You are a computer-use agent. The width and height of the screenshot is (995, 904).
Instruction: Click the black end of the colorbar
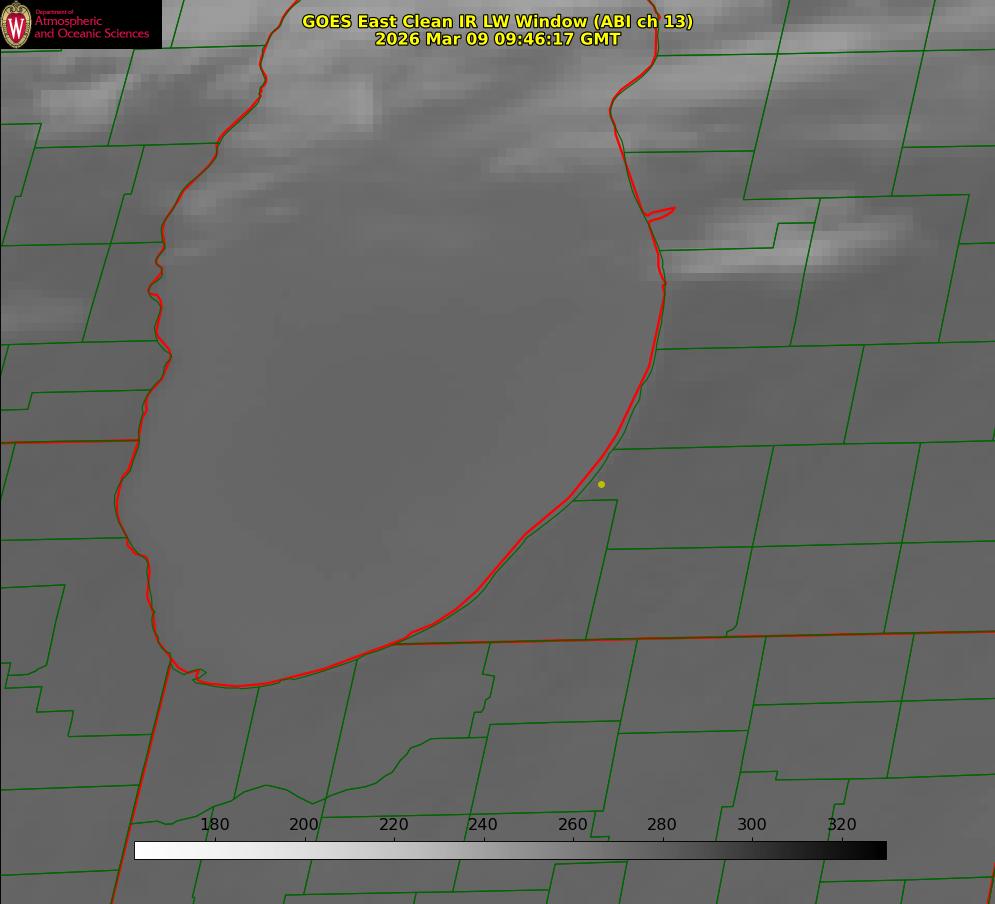(x=878, y=851)
